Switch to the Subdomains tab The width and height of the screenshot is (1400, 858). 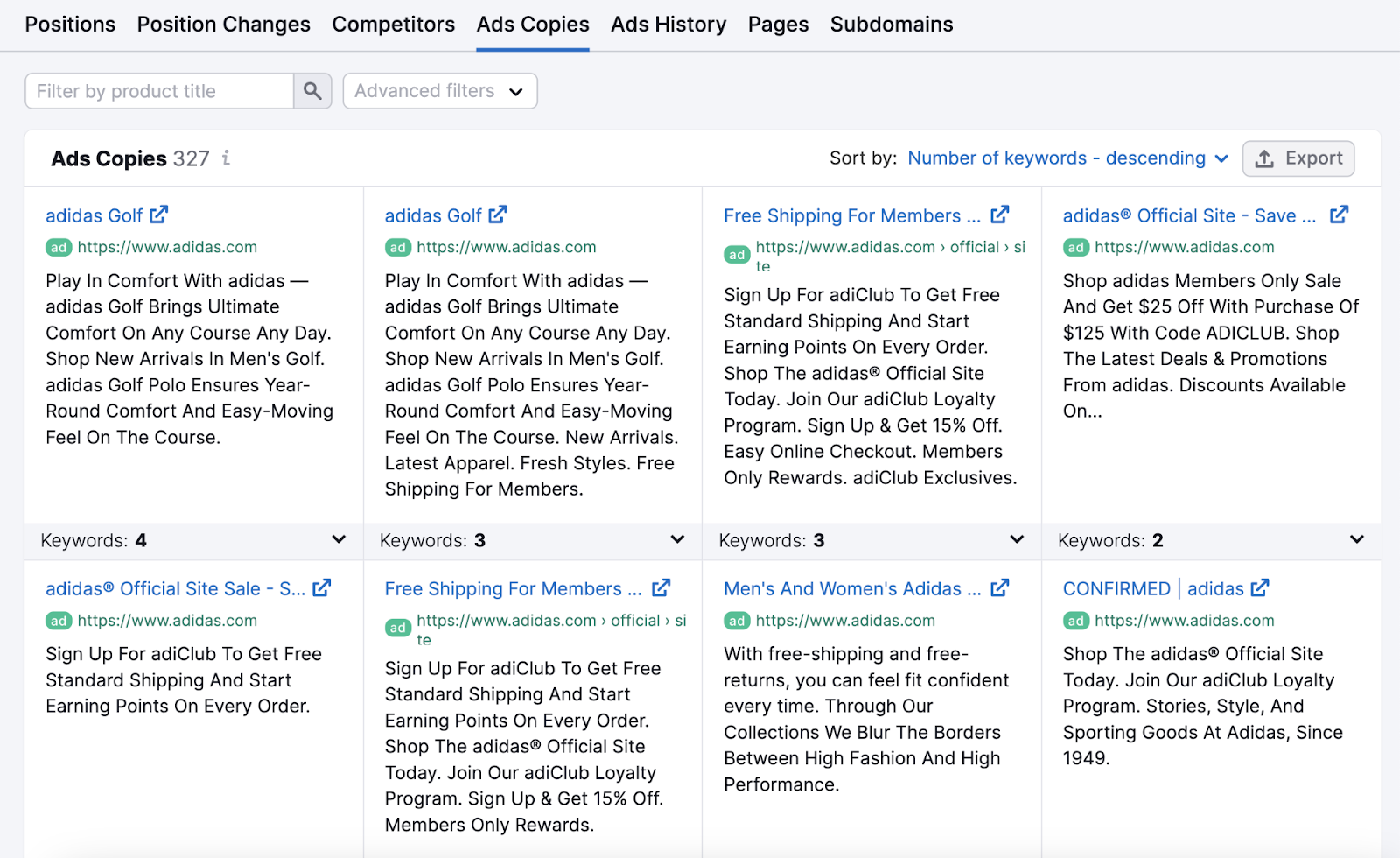click(891, 24)
